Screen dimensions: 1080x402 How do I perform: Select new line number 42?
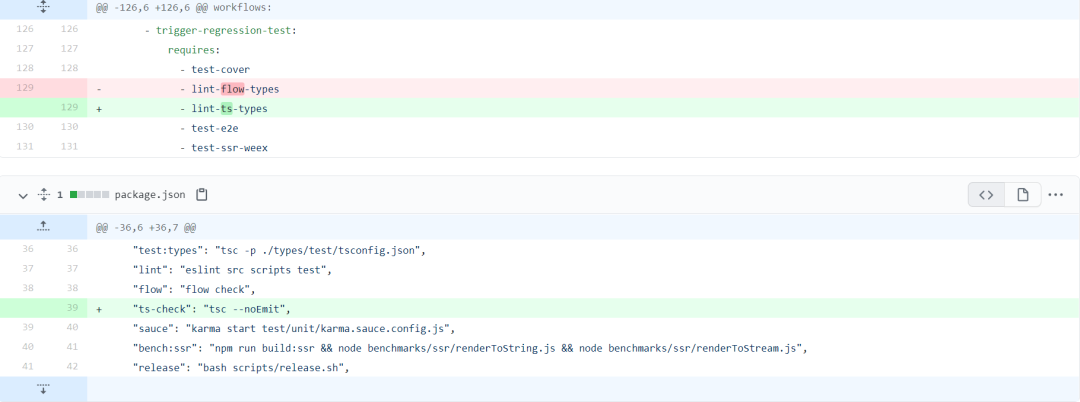(69, 367)
